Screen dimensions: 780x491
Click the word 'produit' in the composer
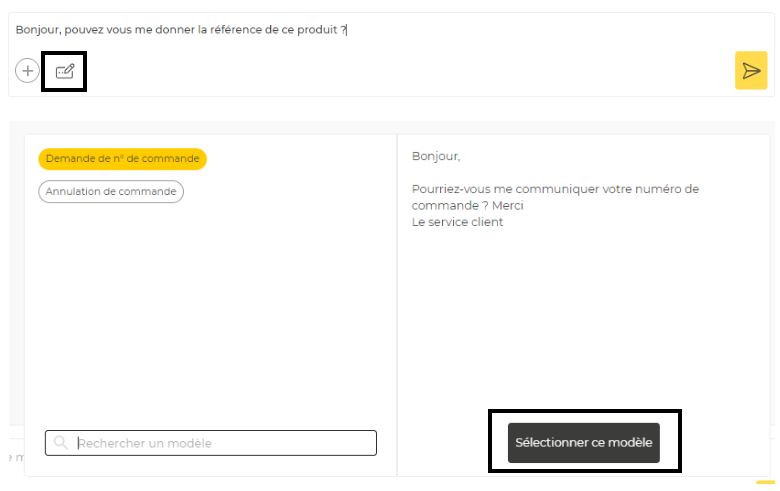point(316,30)
